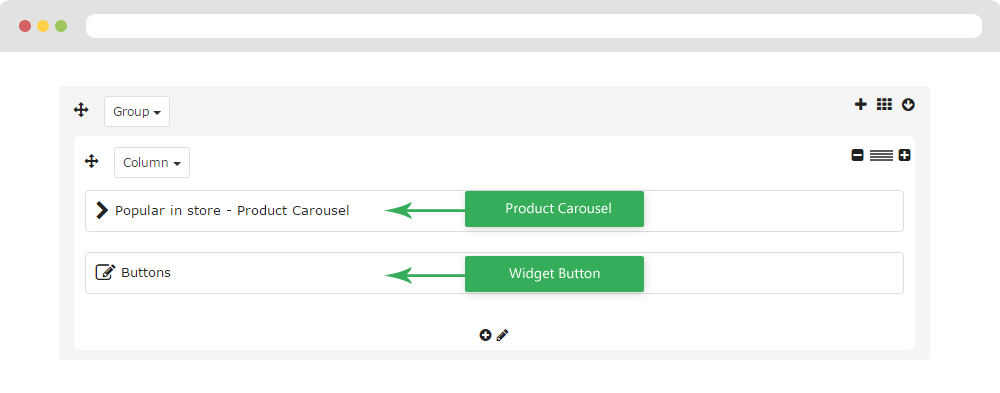Image resolution: width=1000 pixels, height=393 pixels.
Task: Add a new item with Group plus icon
Action: coord(861,105)
